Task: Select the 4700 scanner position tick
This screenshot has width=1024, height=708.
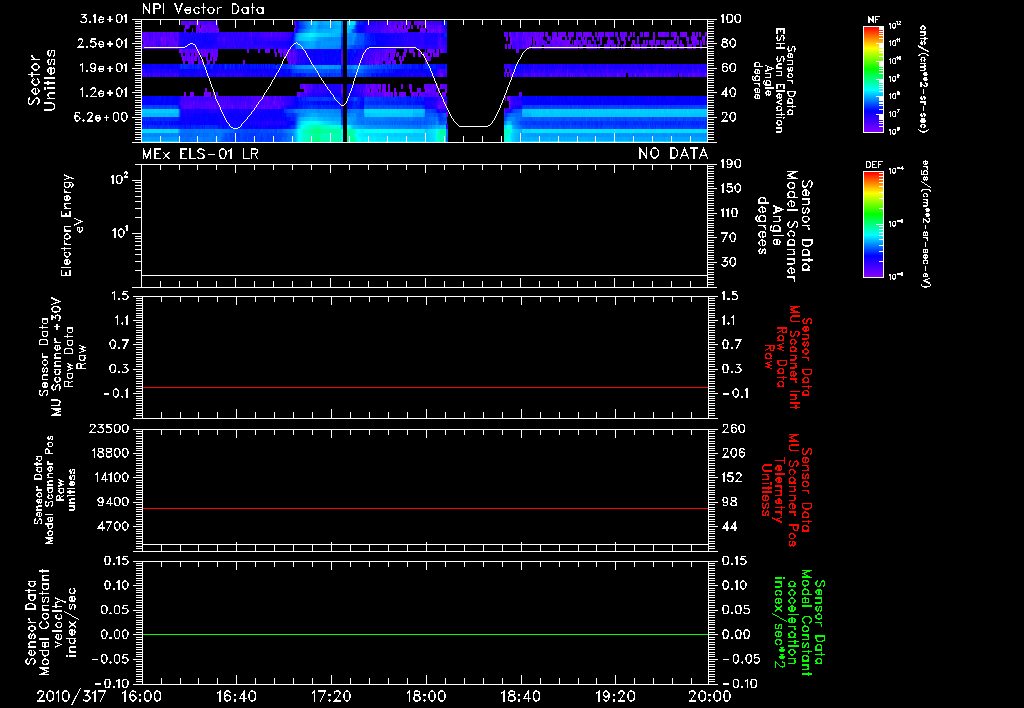Action: coord(112,526)
